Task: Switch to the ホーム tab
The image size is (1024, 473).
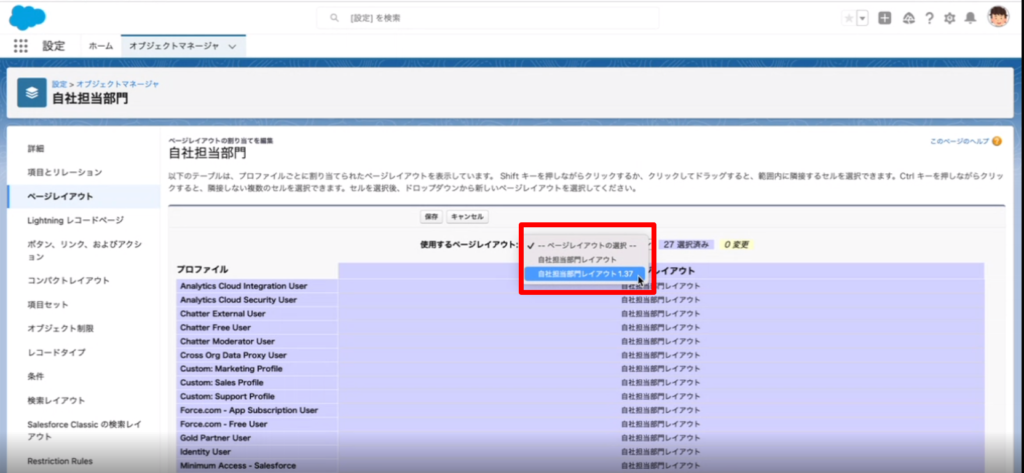Action: pyautogui.click(x=101, y=46)
